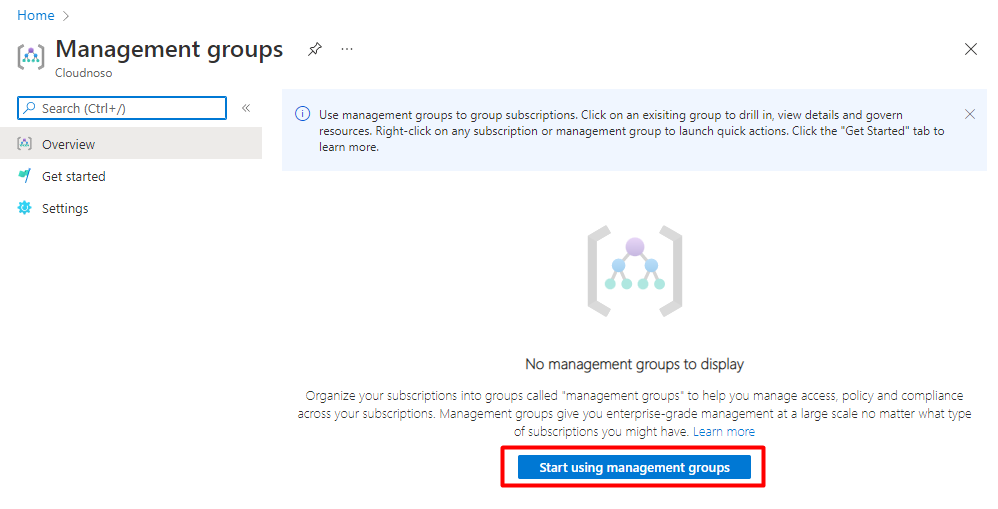
Task: Click the Overview sidebar icon
Action: 25,144
